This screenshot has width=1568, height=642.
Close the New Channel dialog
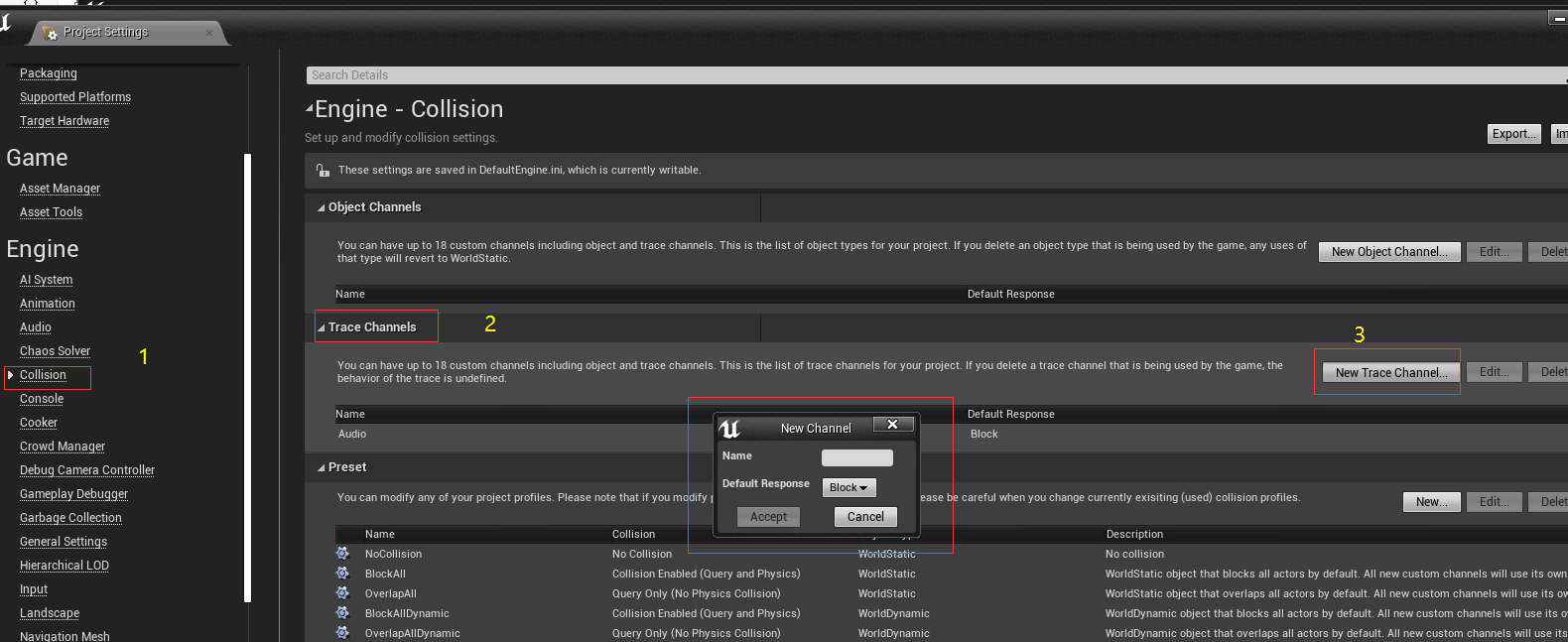(892, 425)
